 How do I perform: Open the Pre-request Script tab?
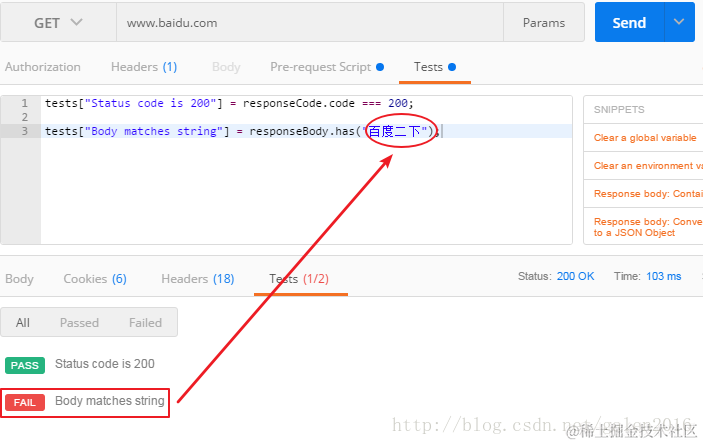(327, 67)
